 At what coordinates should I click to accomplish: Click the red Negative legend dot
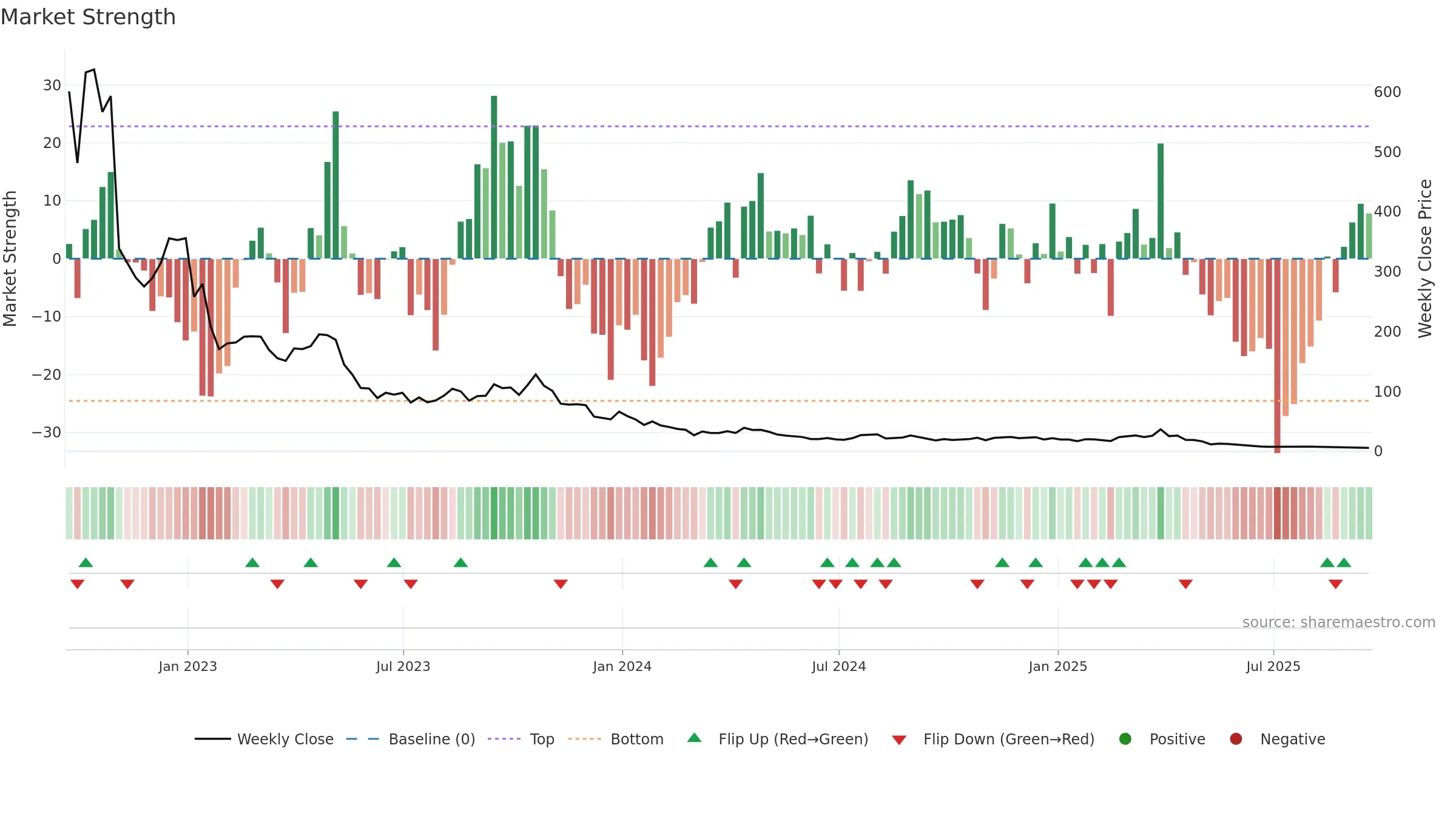[x=1236, y=739]
